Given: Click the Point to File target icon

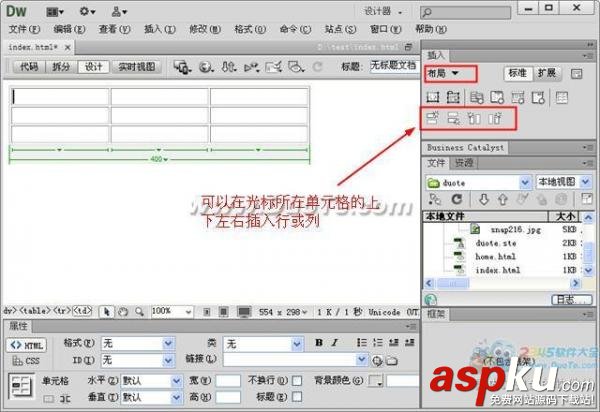Looking at the screenshot, I should point(377,360).
